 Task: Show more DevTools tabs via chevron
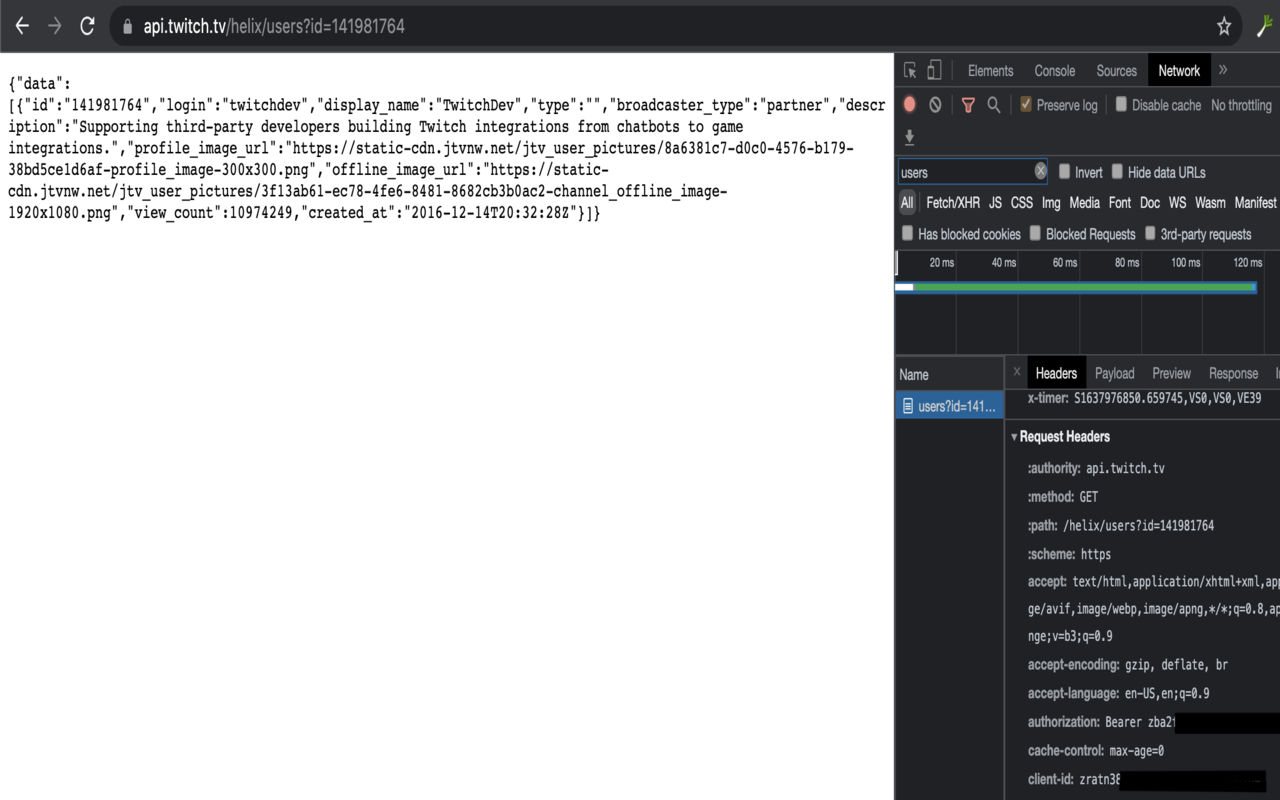[1223, 70]
